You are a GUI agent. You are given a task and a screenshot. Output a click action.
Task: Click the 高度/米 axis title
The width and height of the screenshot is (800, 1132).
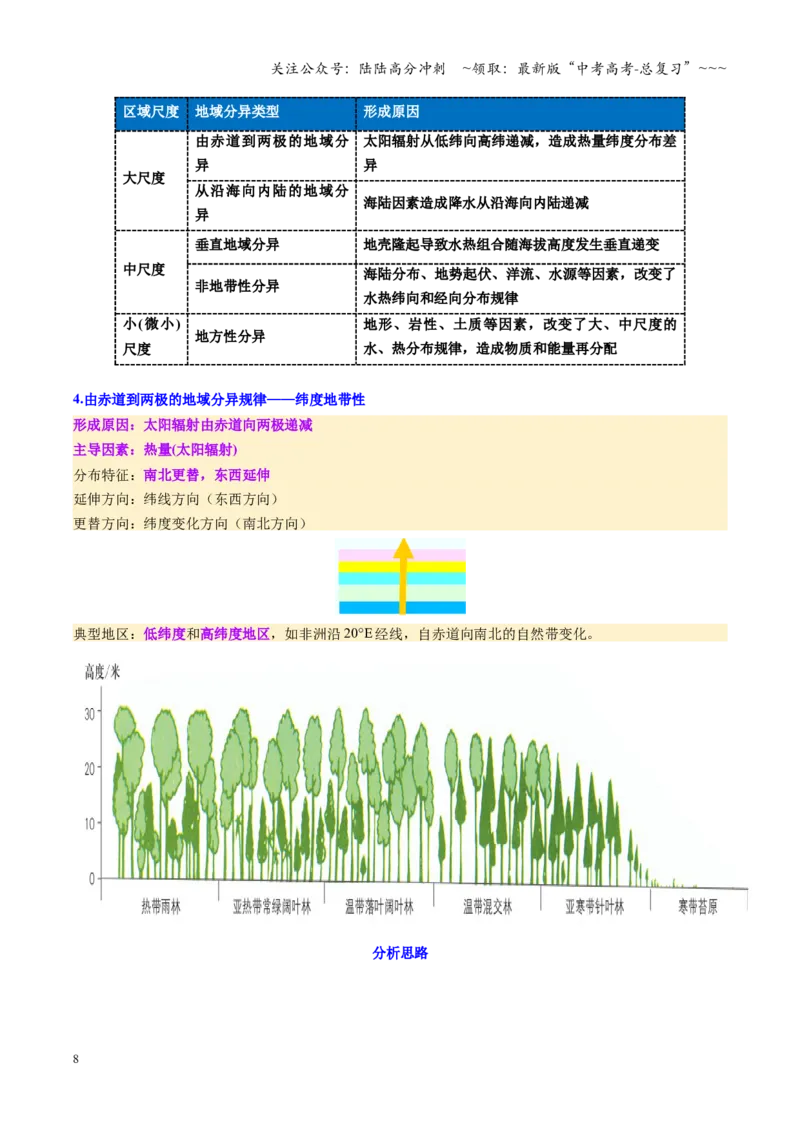point(103,672)
